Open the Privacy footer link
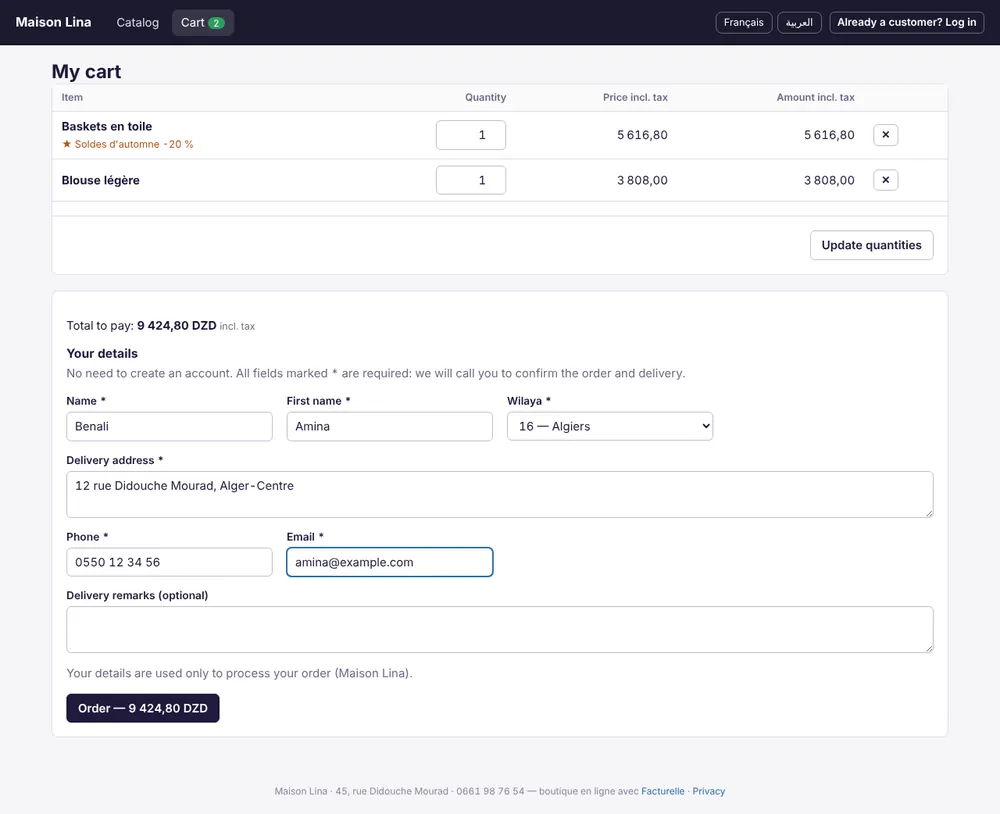Viewport: 1000px width, 814px height. click(x=709, y=791)
